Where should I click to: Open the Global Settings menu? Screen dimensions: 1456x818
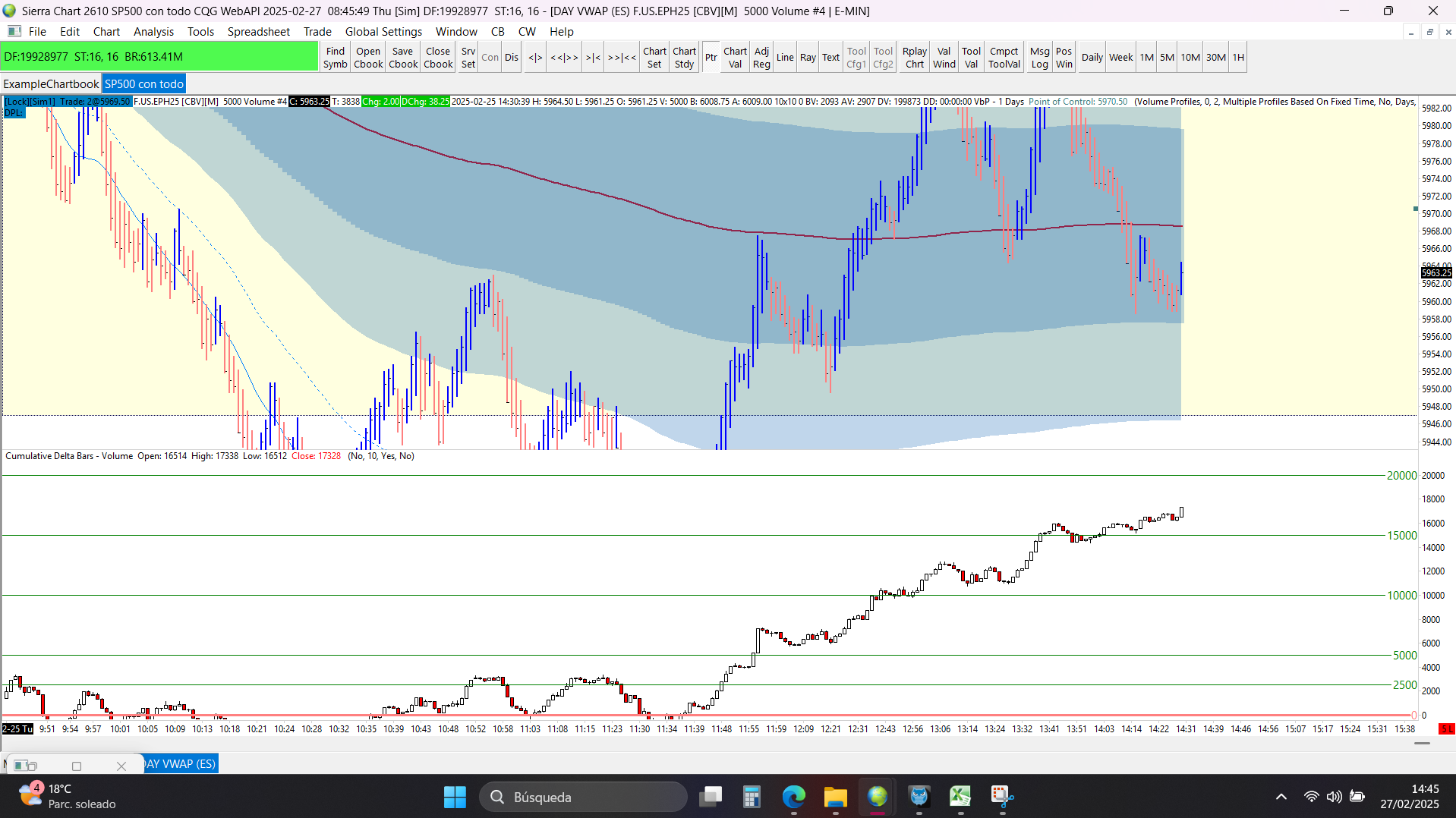tap(383, 32)
